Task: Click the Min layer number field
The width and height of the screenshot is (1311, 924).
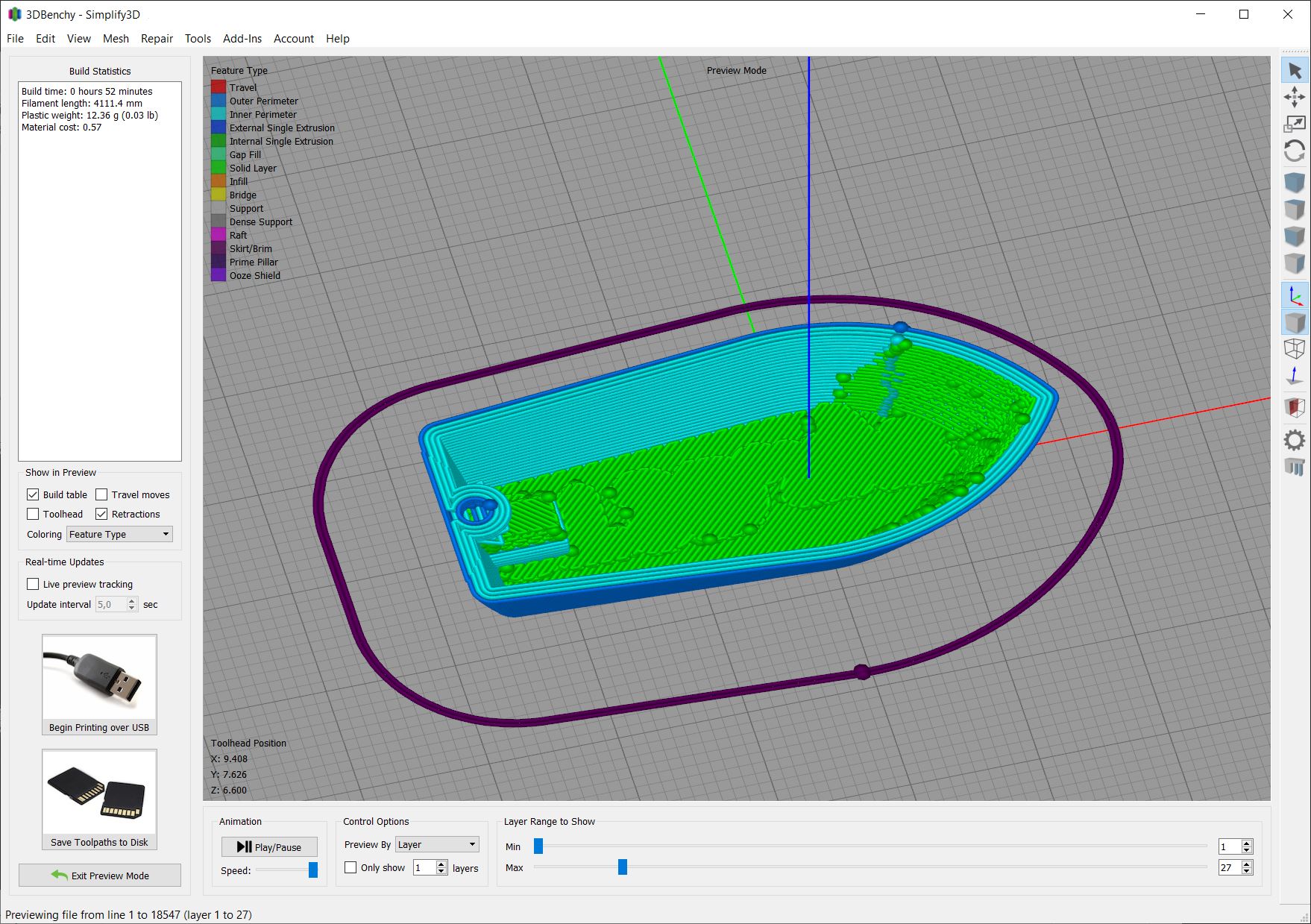Action: (1230, 846)
